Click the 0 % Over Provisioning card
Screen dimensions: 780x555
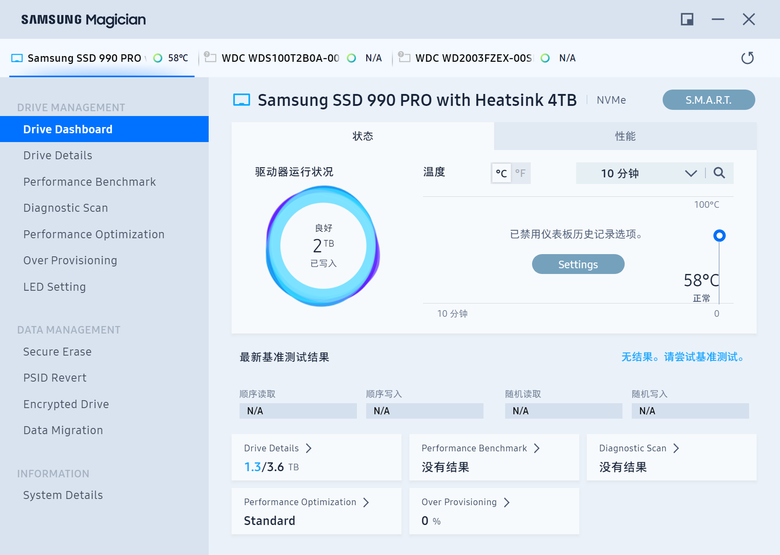494,511
